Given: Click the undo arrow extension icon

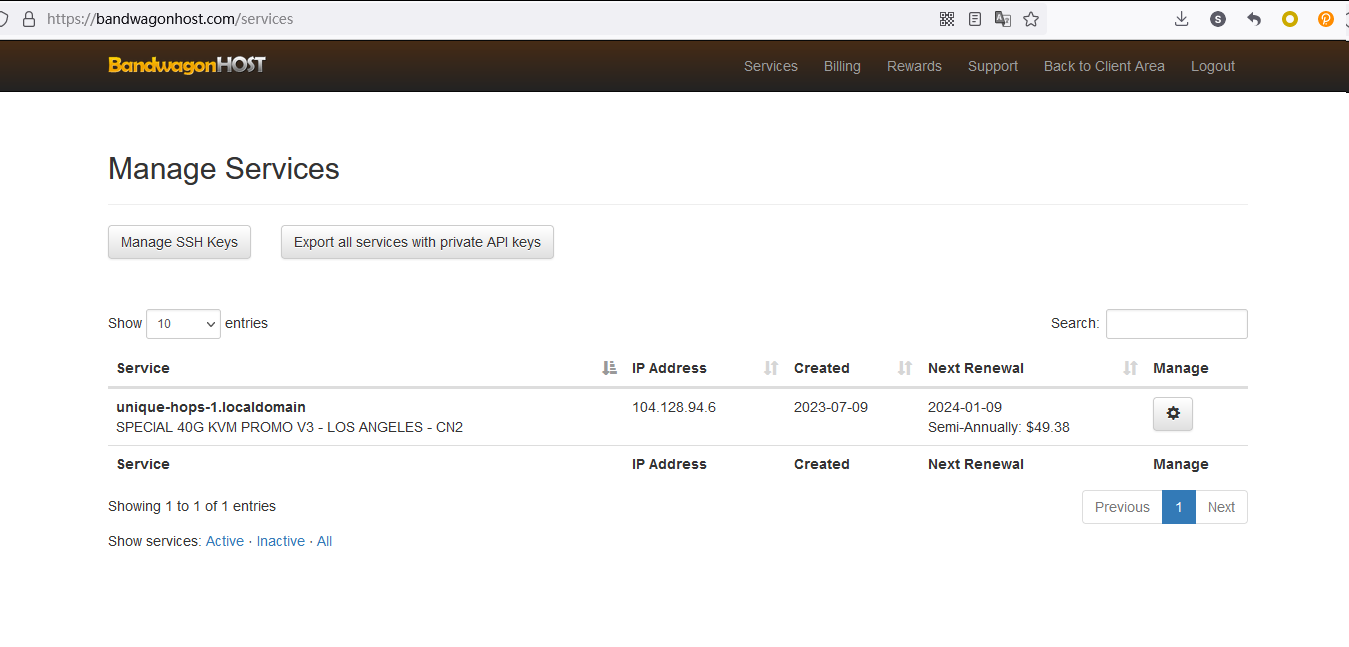Looking at the screenshot, I should [x=1254, y=19].
